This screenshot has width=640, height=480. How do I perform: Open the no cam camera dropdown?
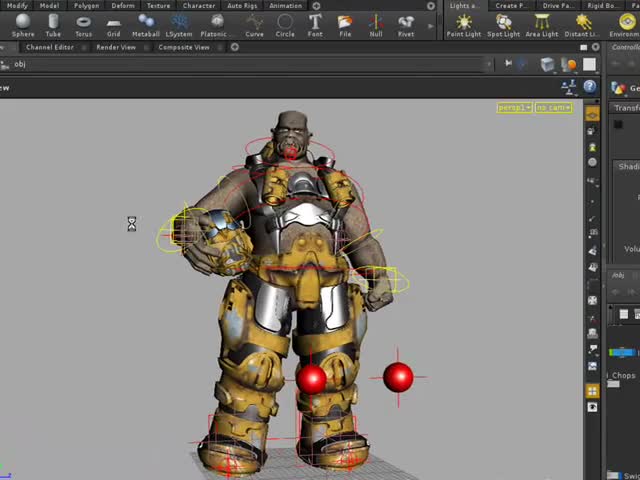(x=553, y=107)
